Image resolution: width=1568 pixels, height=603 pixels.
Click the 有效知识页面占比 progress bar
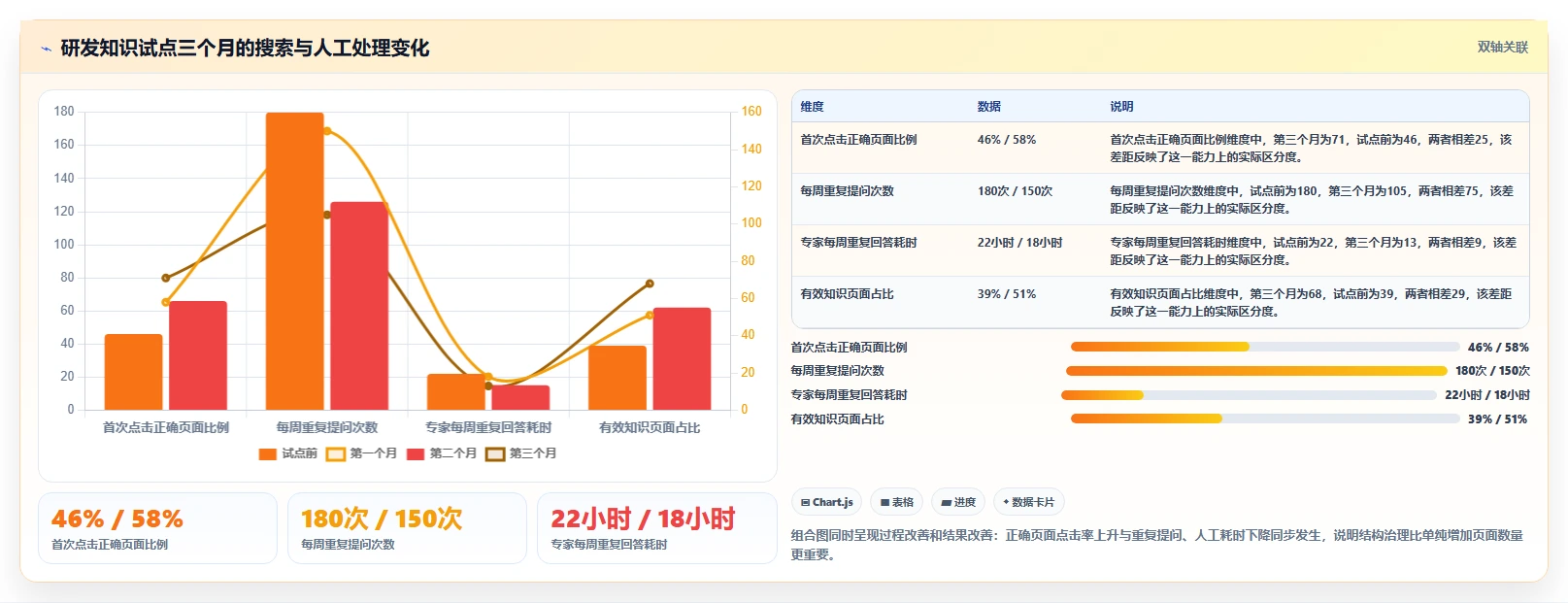point(1265,419)
